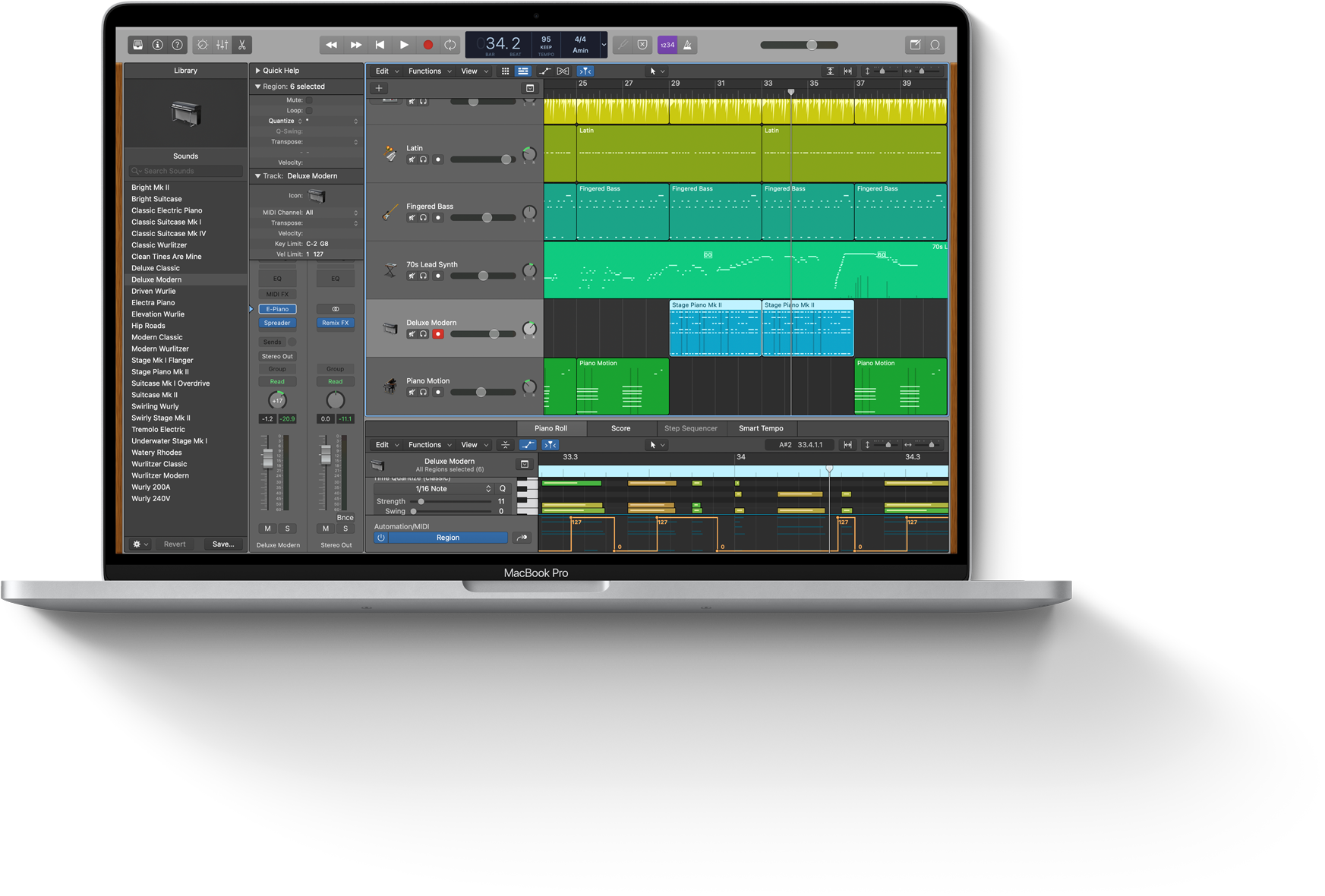Enable the Loop checkbox in Region inspector

309,111
